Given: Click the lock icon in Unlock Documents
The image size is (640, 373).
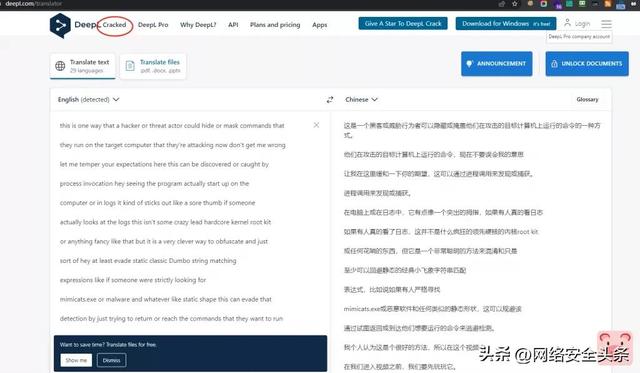Looking at the screenshot, I should tap(554, 64).
